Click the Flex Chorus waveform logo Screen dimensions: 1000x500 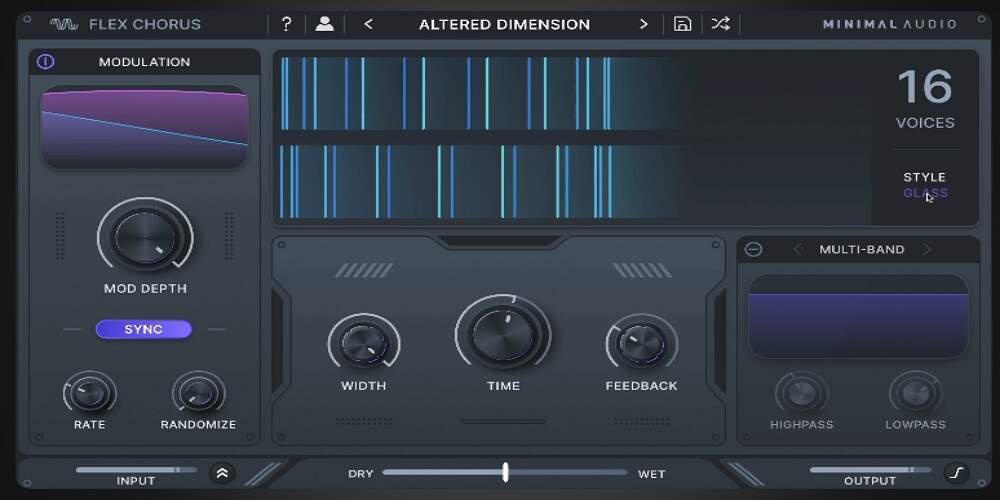pos(64,24)
